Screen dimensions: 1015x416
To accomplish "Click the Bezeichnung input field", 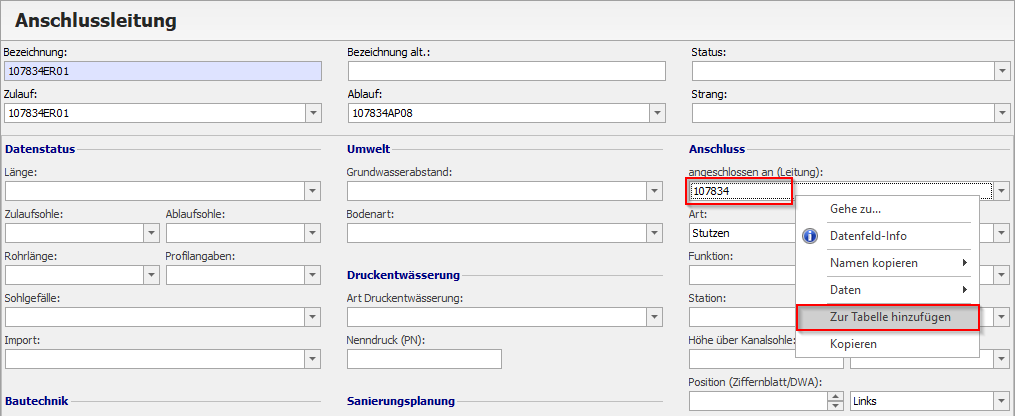I will coord(162,71).
